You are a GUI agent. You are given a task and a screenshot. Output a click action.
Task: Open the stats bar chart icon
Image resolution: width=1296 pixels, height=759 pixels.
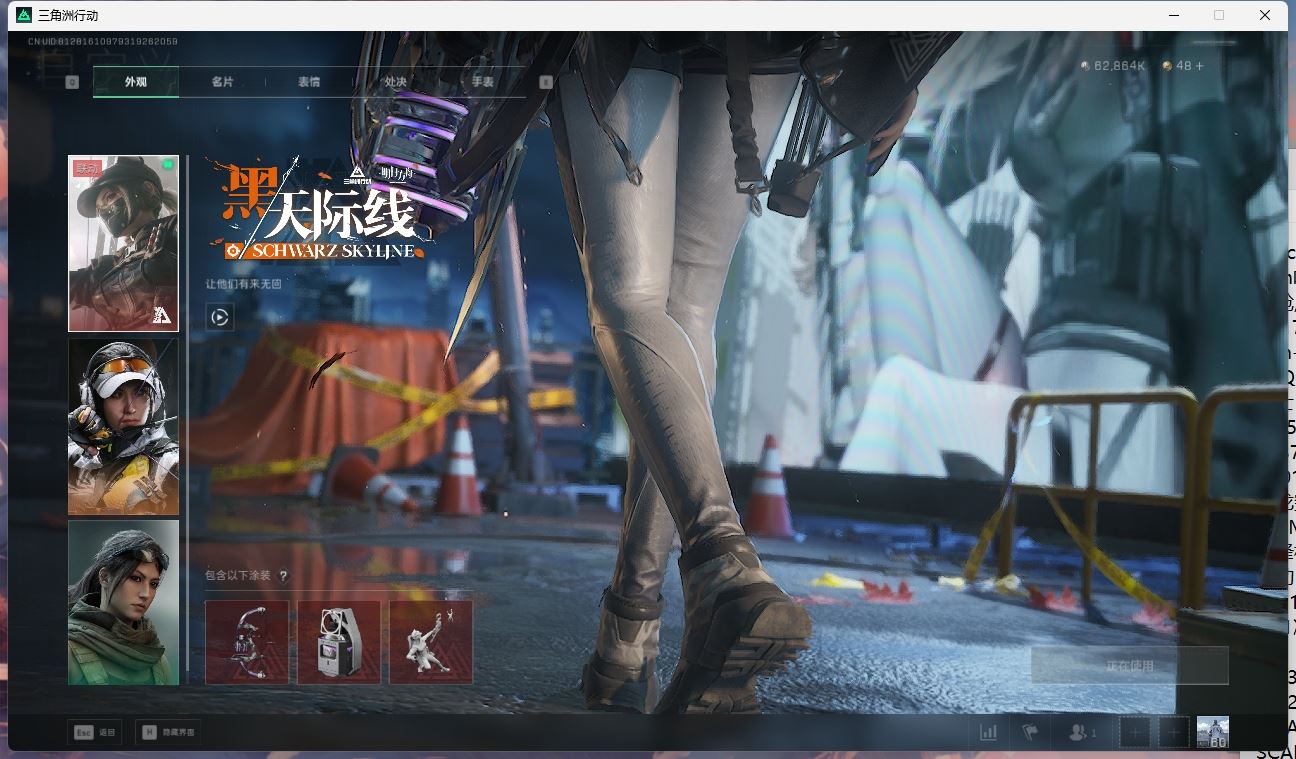pos(988,732)
